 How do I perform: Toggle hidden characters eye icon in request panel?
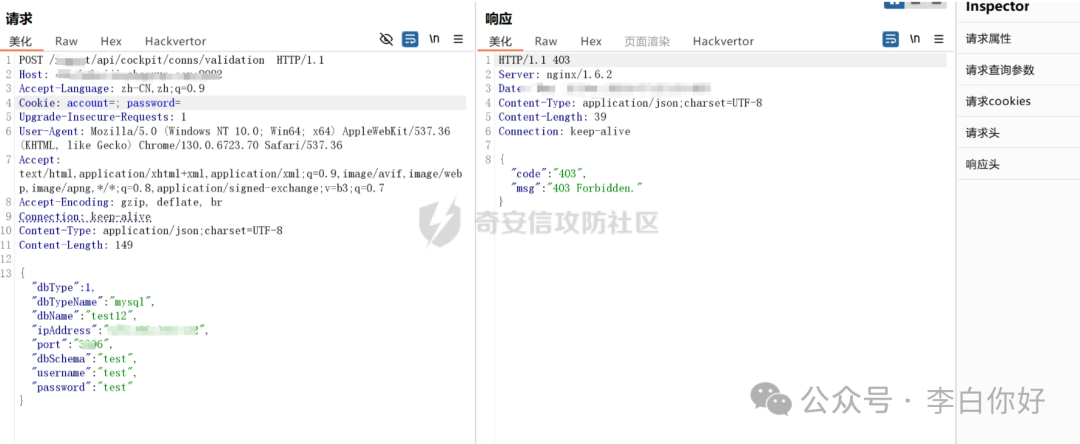coord(387,39)
